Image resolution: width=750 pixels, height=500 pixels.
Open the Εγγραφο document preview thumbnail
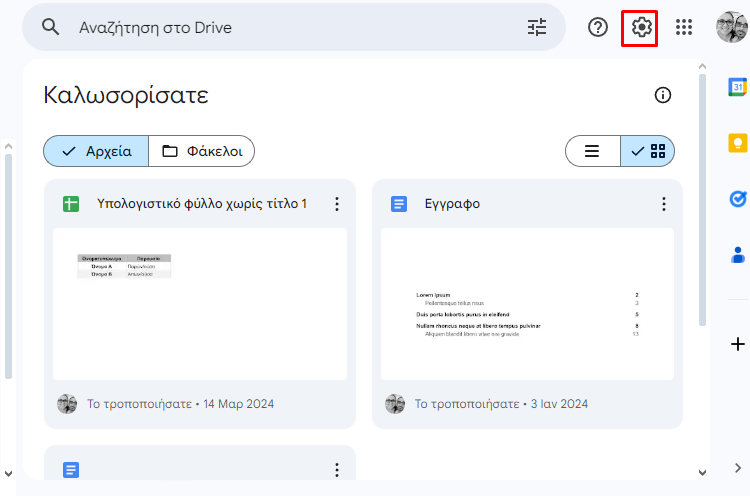[x=527, y=304]
